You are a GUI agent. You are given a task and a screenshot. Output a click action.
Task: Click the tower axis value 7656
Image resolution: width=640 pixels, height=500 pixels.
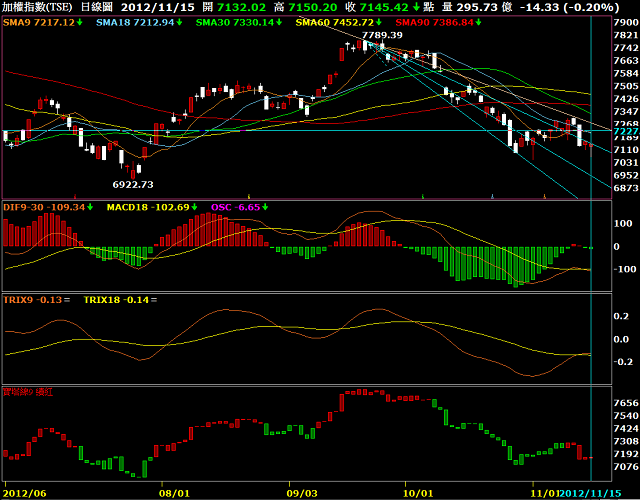(x=626, y=403)
